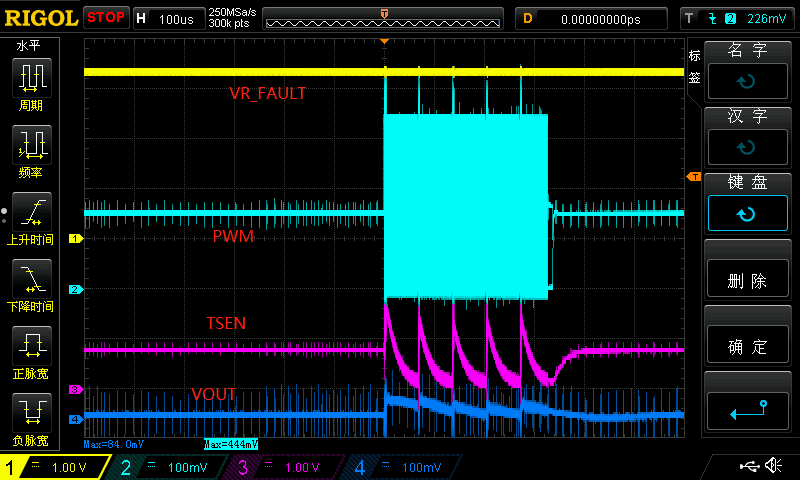Click the orange trigger position marker above grid
This screenshot has width=800, height=480.
pyautogui.click(x=385, y=41)
